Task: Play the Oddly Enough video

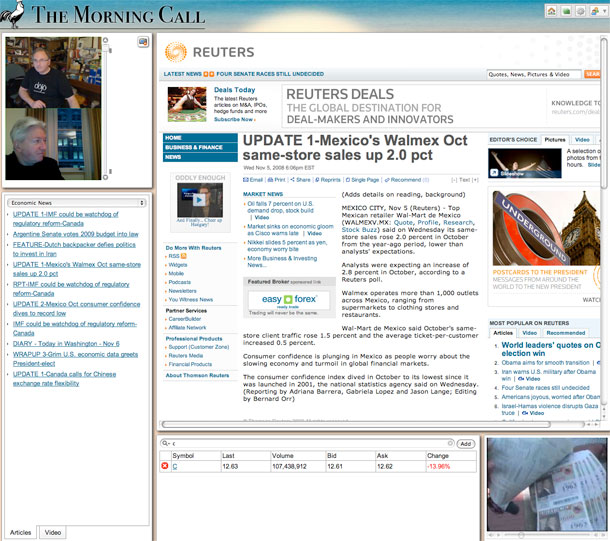Action: click(199, 200)
